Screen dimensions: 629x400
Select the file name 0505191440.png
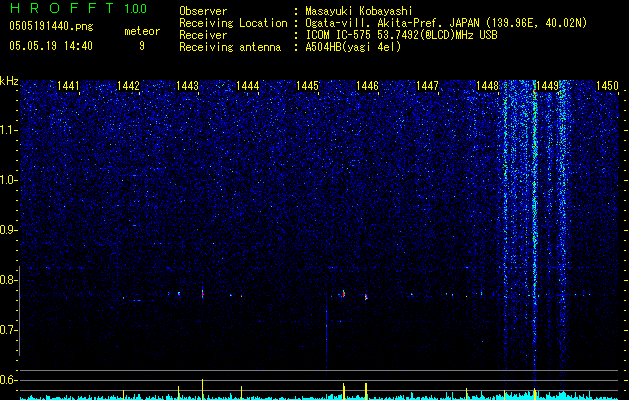pos(51,27)
